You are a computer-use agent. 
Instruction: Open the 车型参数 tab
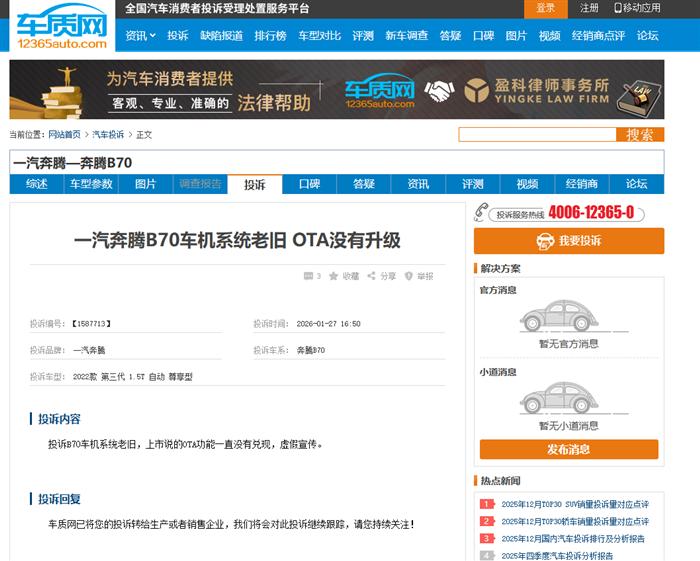pos(90,184)
